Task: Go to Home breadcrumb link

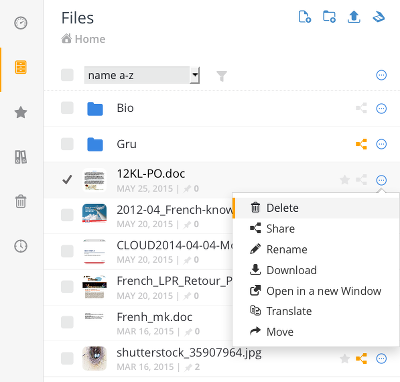Action: click(x=90, y=39)
